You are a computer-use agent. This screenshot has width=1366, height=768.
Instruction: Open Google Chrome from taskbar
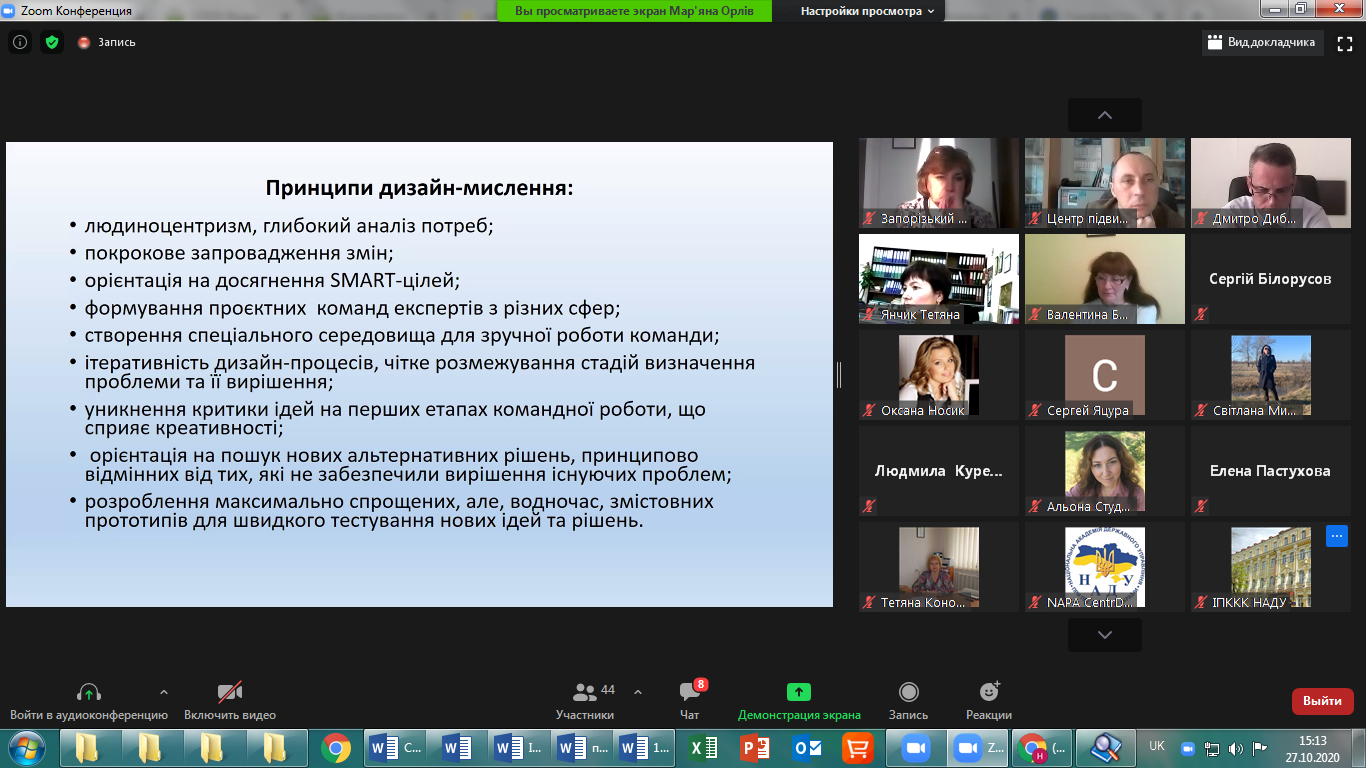[x=335, y=748]
